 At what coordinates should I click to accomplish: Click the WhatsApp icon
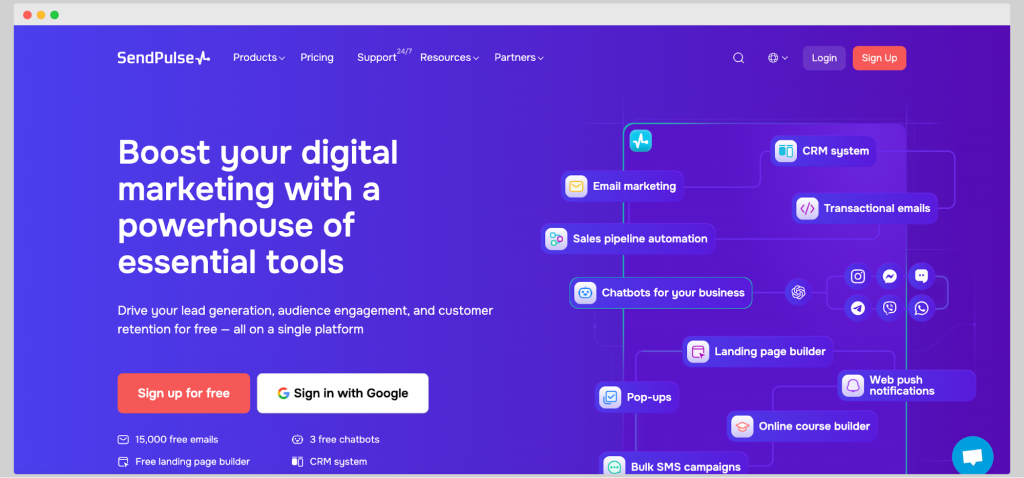coord(921,308)
